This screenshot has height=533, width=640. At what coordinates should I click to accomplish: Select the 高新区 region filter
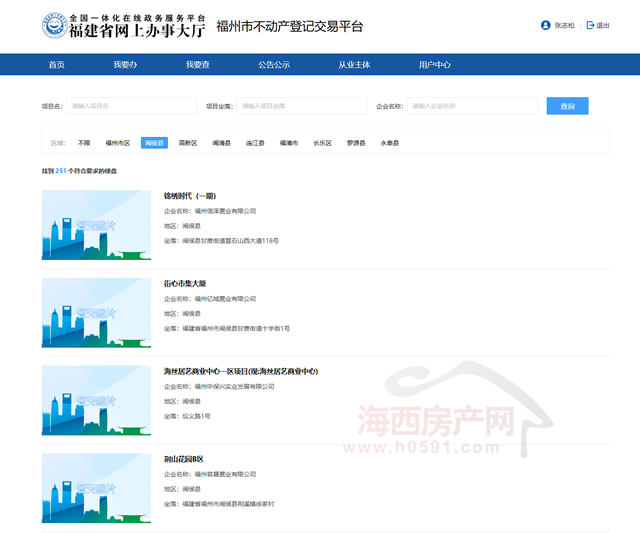point(188,143)
